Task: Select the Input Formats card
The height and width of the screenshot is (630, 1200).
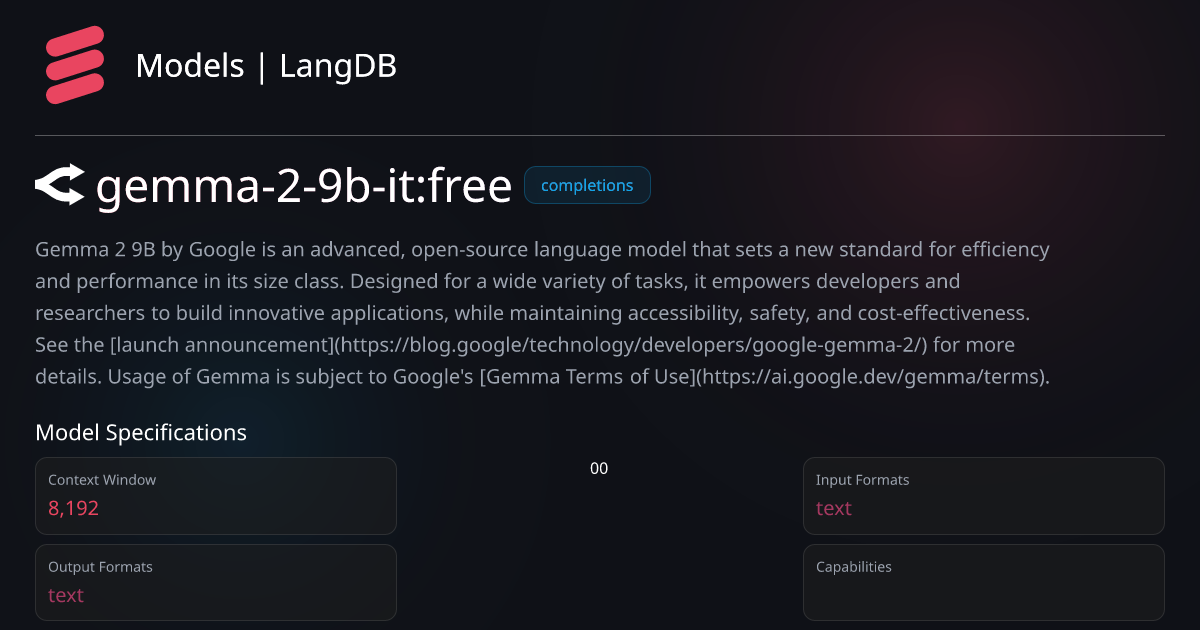Action: (x=984, y=496)
